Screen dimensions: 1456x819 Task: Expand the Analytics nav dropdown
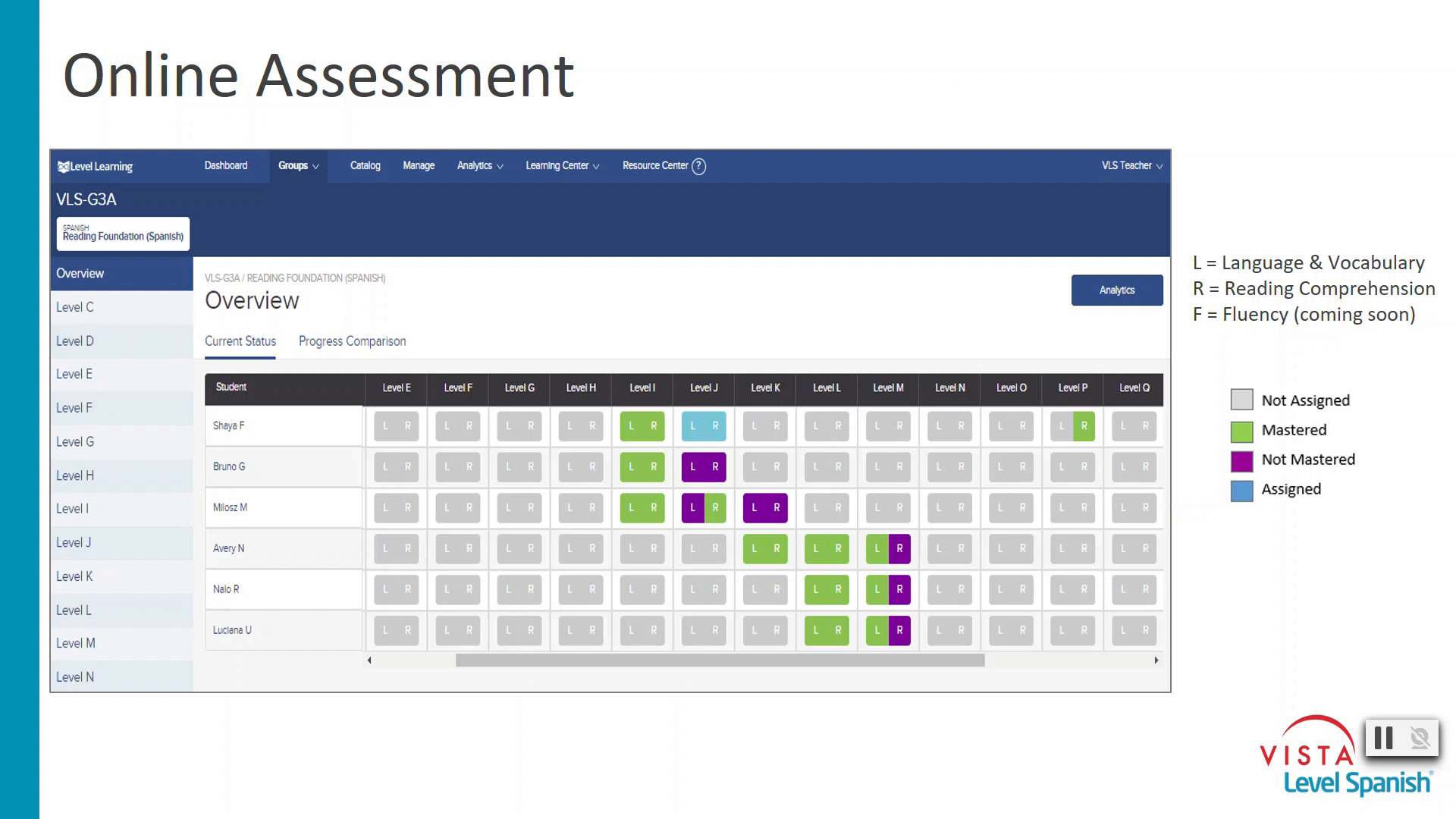(x=480, y=166)
